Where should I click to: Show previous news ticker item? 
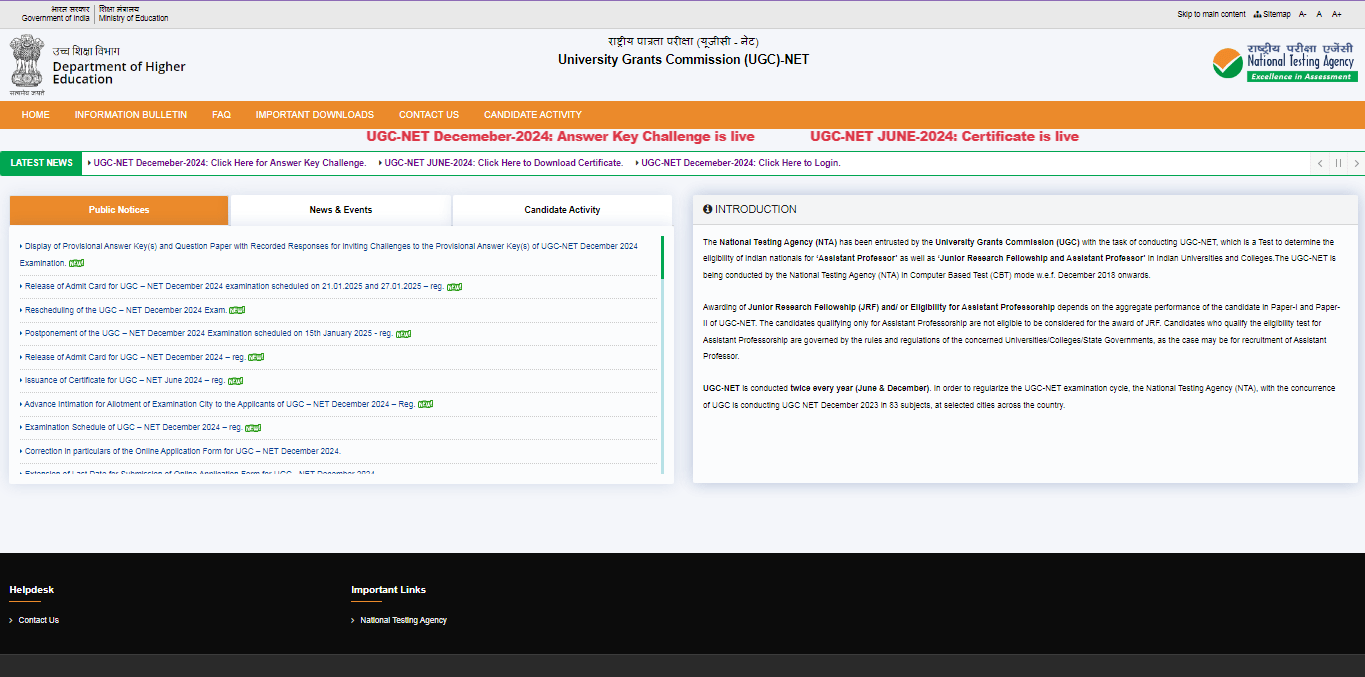pyautogui.click(x=1320, y=163)
